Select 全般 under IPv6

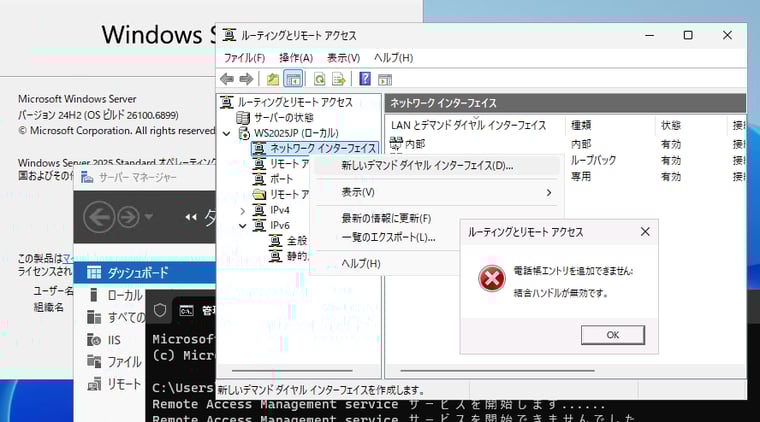tap(297, 241)
